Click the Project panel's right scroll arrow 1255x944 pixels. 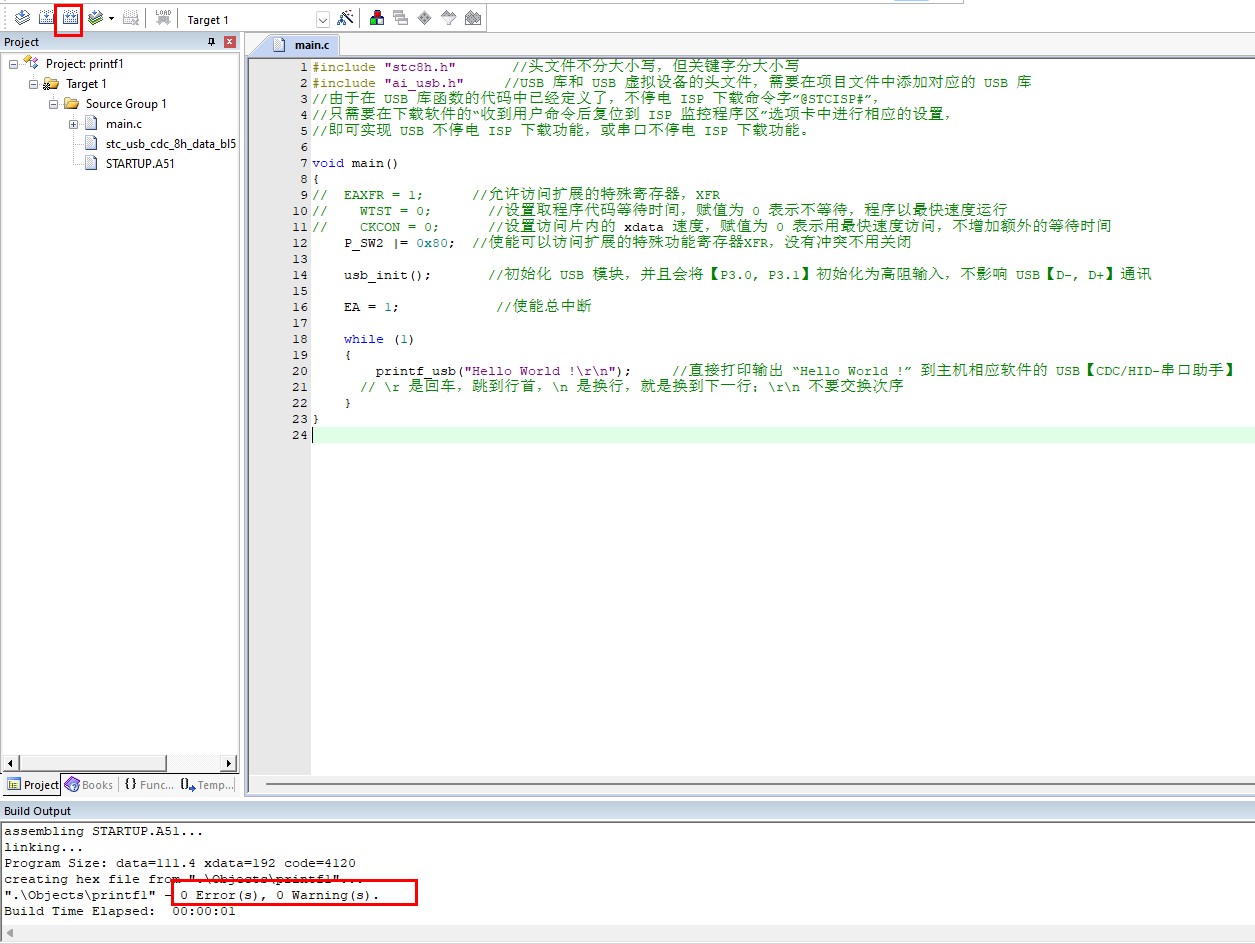tap(228, 764)
